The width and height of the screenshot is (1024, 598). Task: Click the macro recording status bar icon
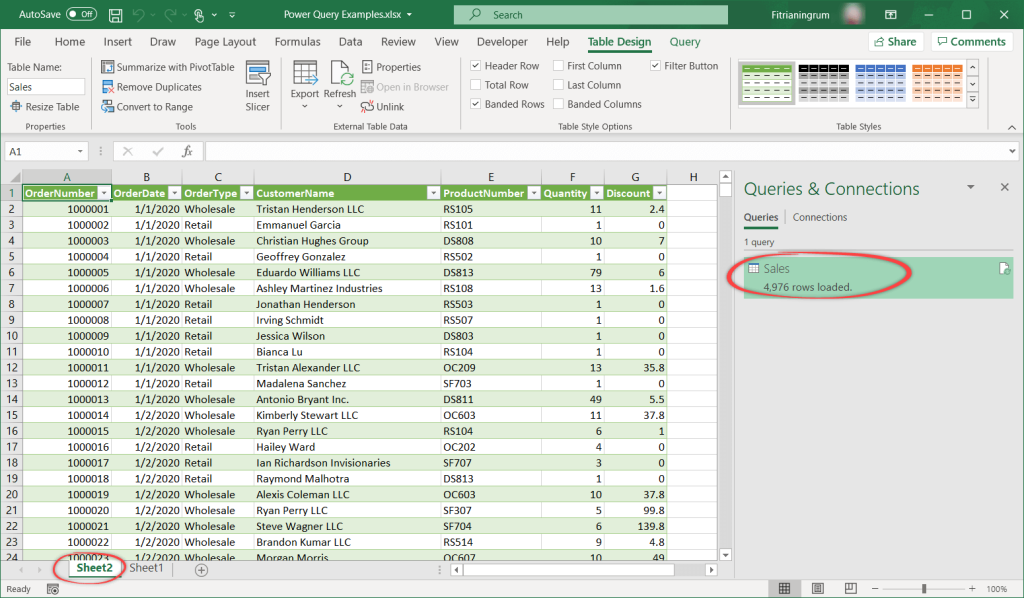tap(53, 589)
